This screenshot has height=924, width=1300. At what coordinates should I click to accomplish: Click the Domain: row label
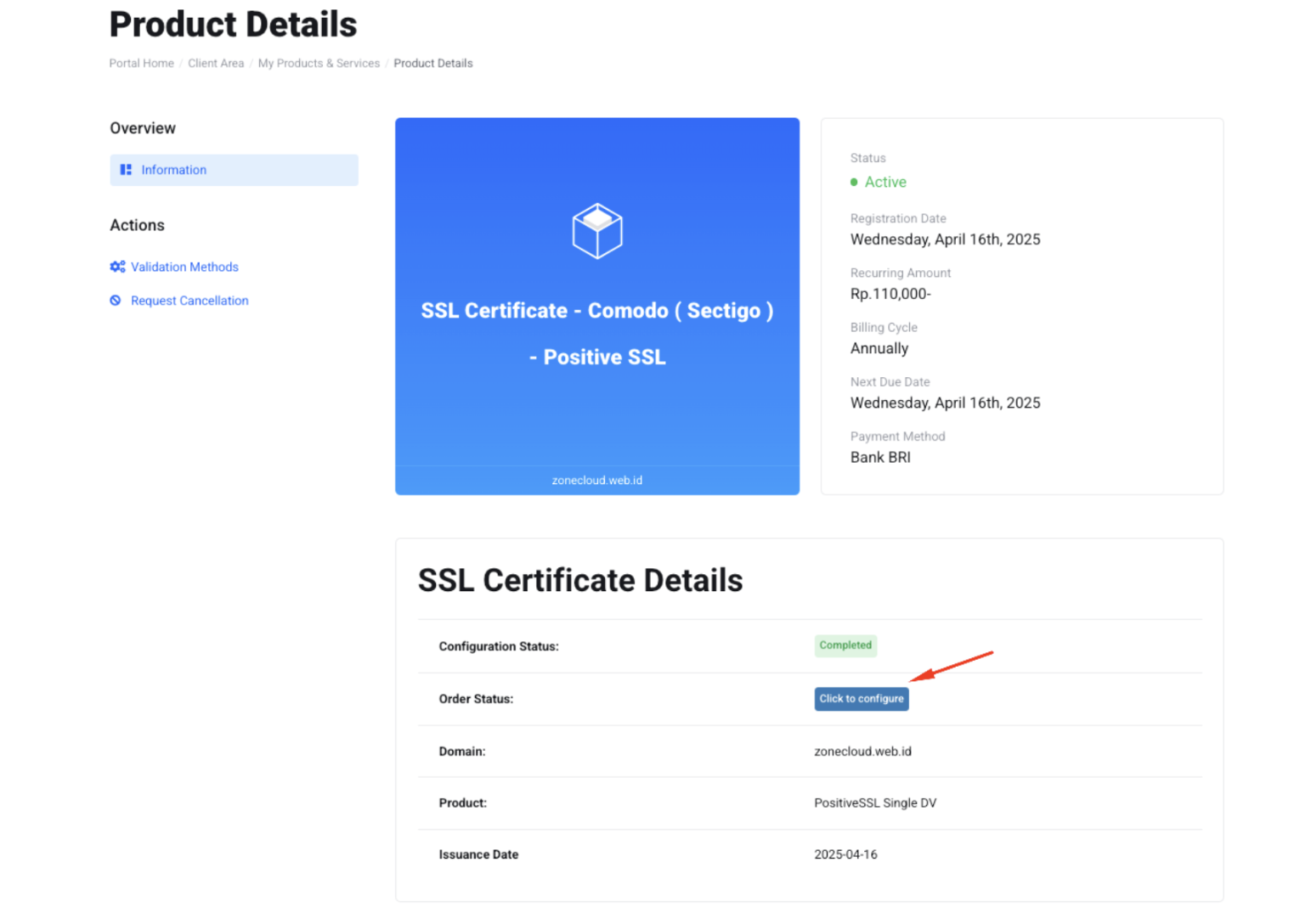click(462, 752)
